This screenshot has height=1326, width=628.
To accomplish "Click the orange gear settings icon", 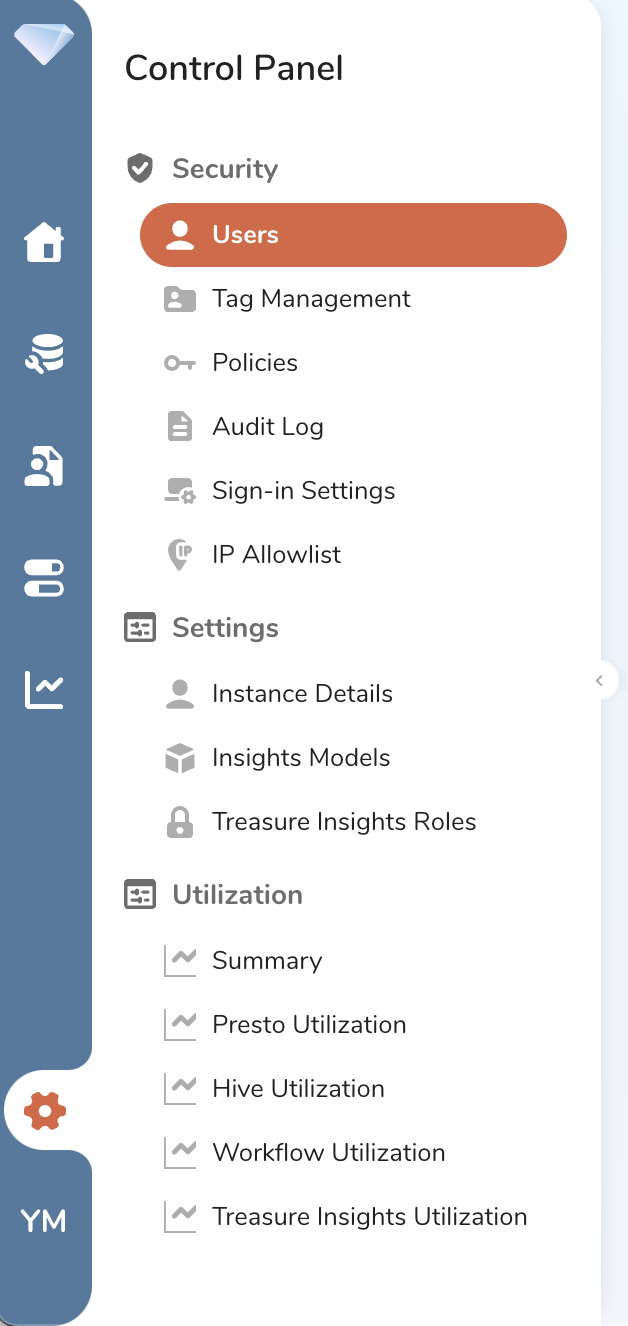I will click(x=45, y=1110).
